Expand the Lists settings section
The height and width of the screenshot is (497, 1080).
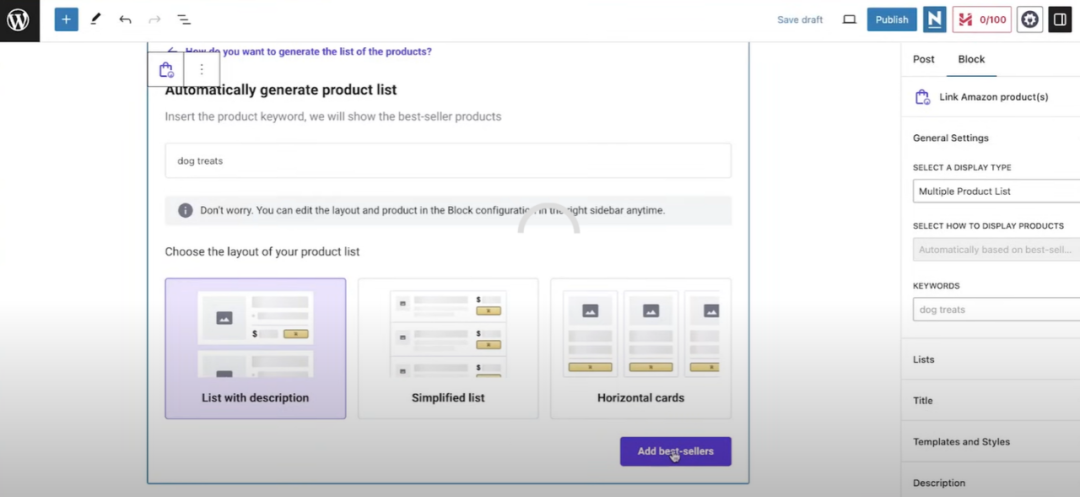pyautogui.click(x=990, y=359)
